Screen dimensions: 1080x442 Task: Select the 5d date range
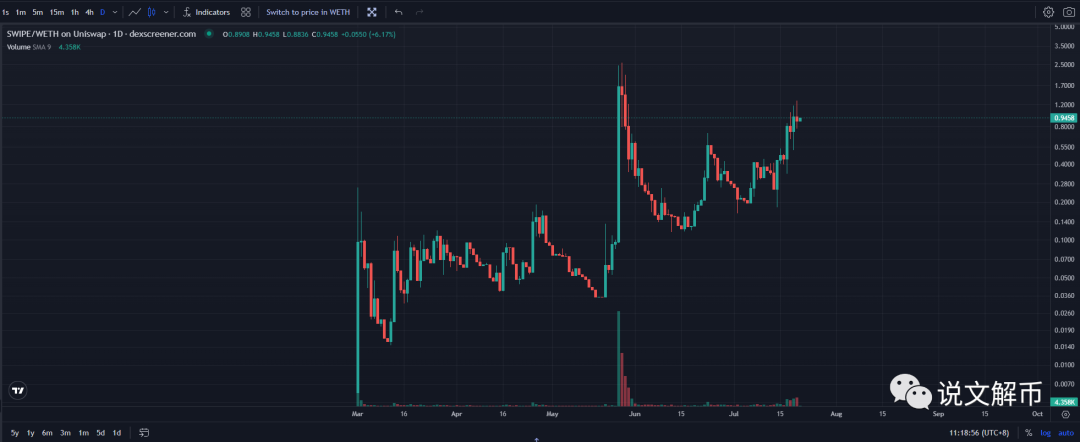pyautogui.click(x=101, y=433)
